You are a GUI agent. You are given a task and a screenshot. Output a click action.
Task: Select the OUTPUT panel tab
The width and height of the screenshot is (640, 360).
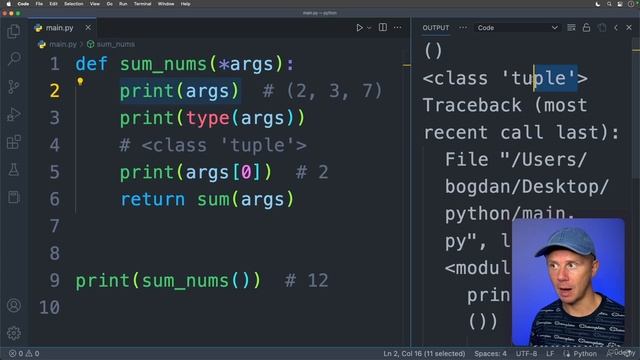(x=436, y=28)
